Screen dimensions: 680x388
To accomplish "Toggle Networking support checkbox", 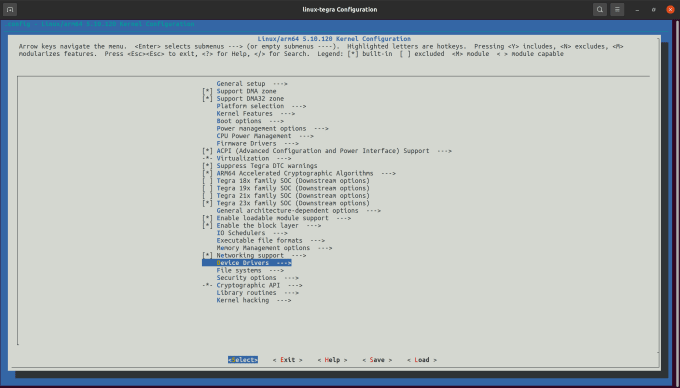I will click(208, 255).
